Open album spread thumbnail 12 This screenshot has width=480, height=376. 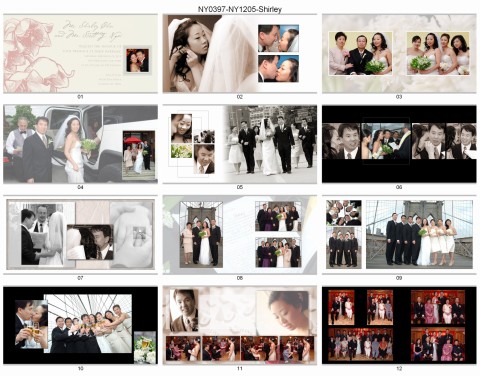pyautogui.click(x=399, y=325)
